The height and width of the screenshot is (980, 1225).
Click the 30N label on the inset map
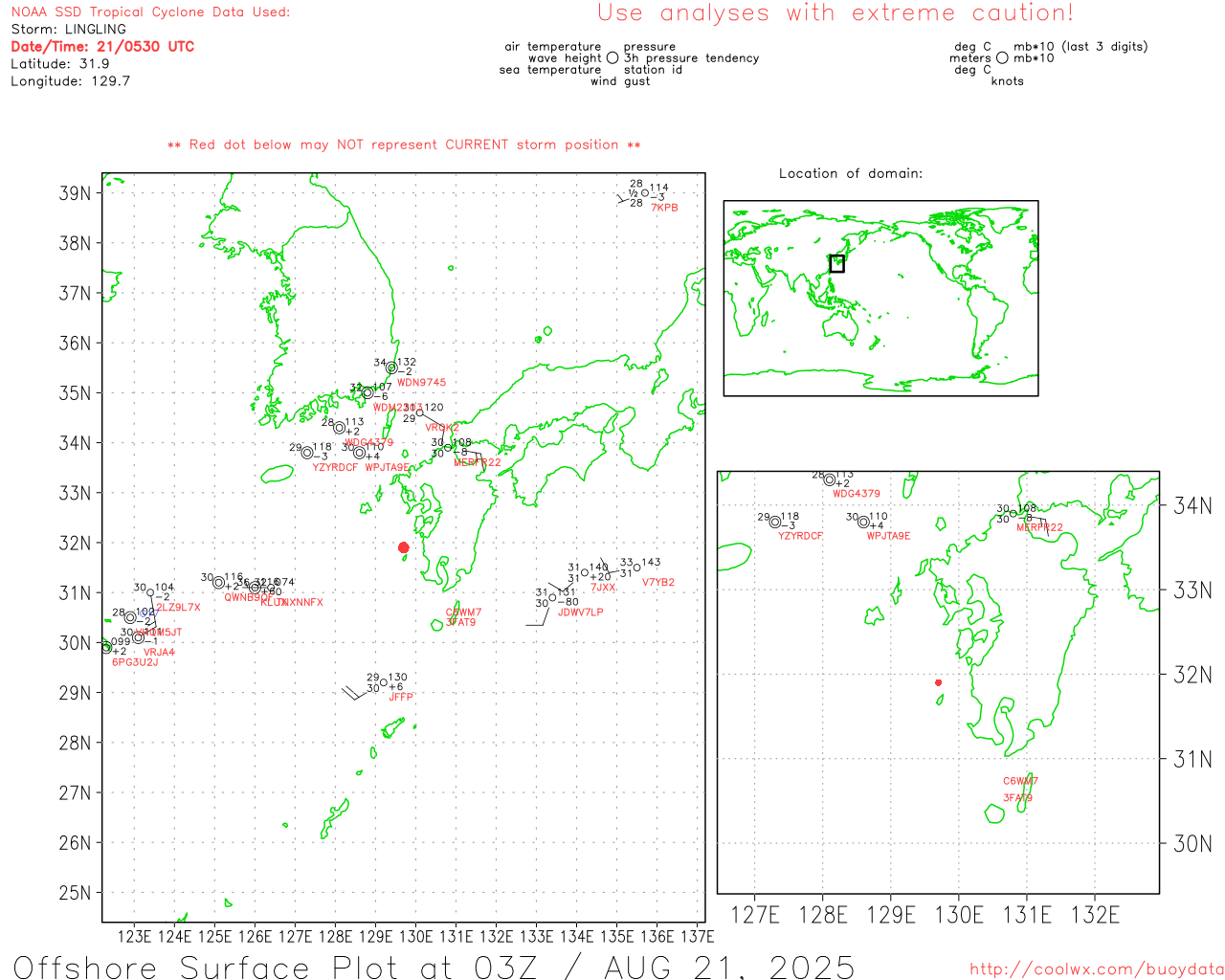pos(1192,843)
